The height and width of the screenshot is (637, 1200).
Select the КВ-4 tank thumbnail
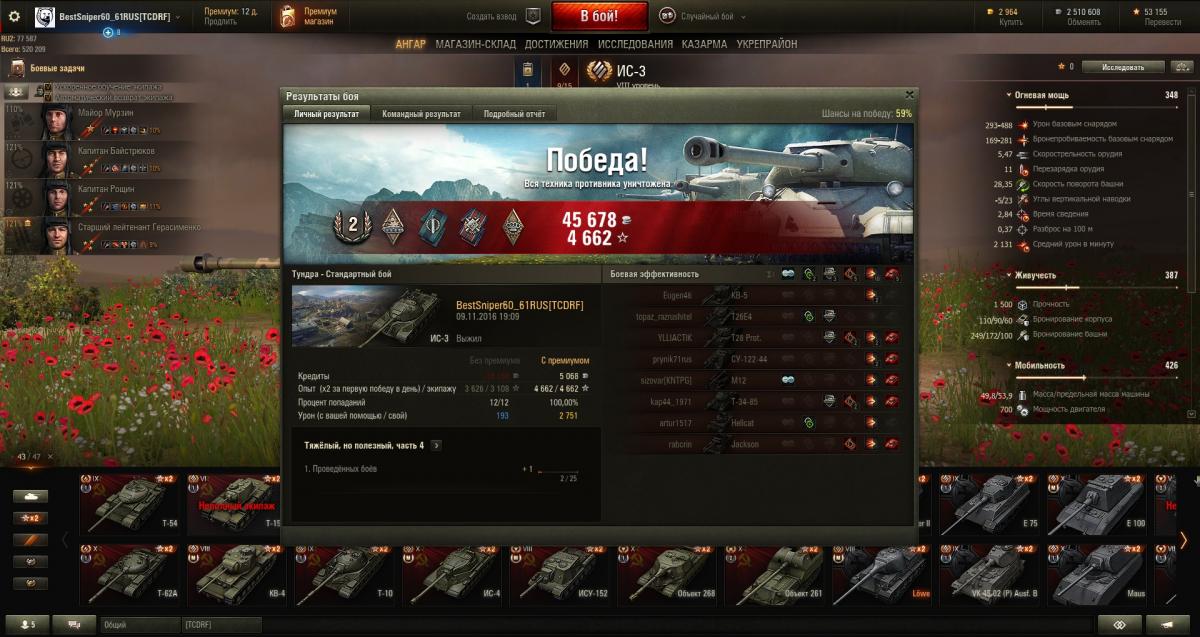coord(240,574)
